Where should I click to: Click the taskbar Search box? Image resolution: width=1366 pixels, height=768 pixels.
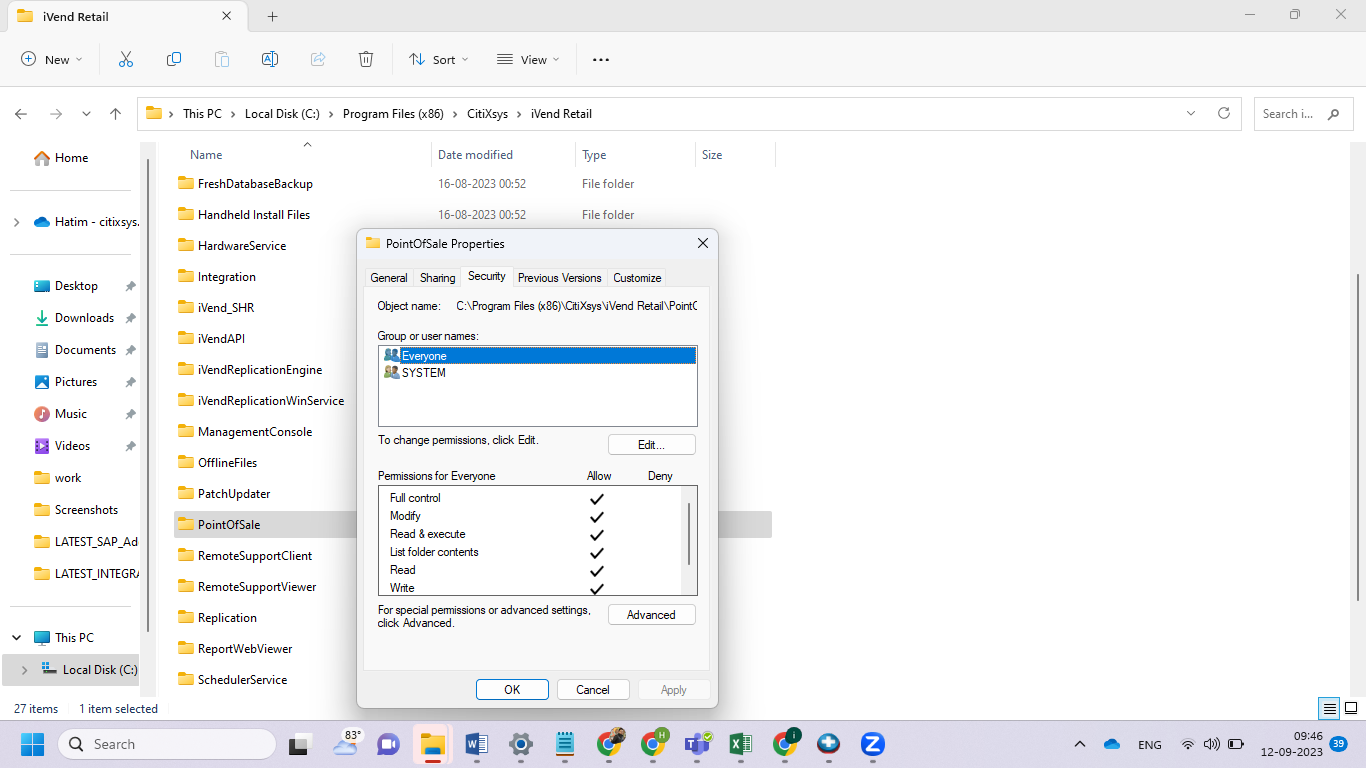167,744
